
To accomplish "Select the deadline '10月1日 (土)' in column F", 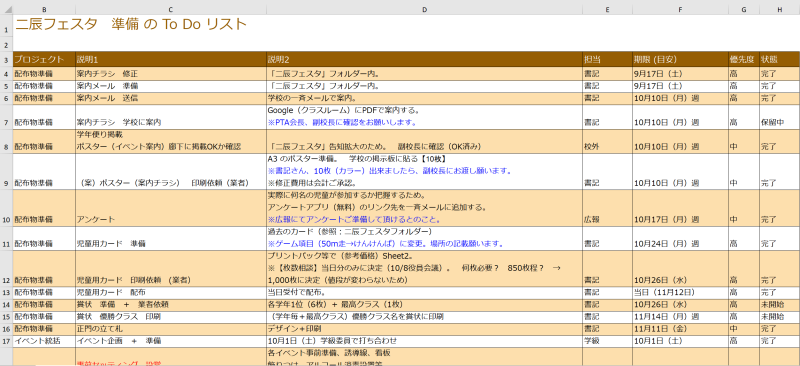I will pos(680,341).
